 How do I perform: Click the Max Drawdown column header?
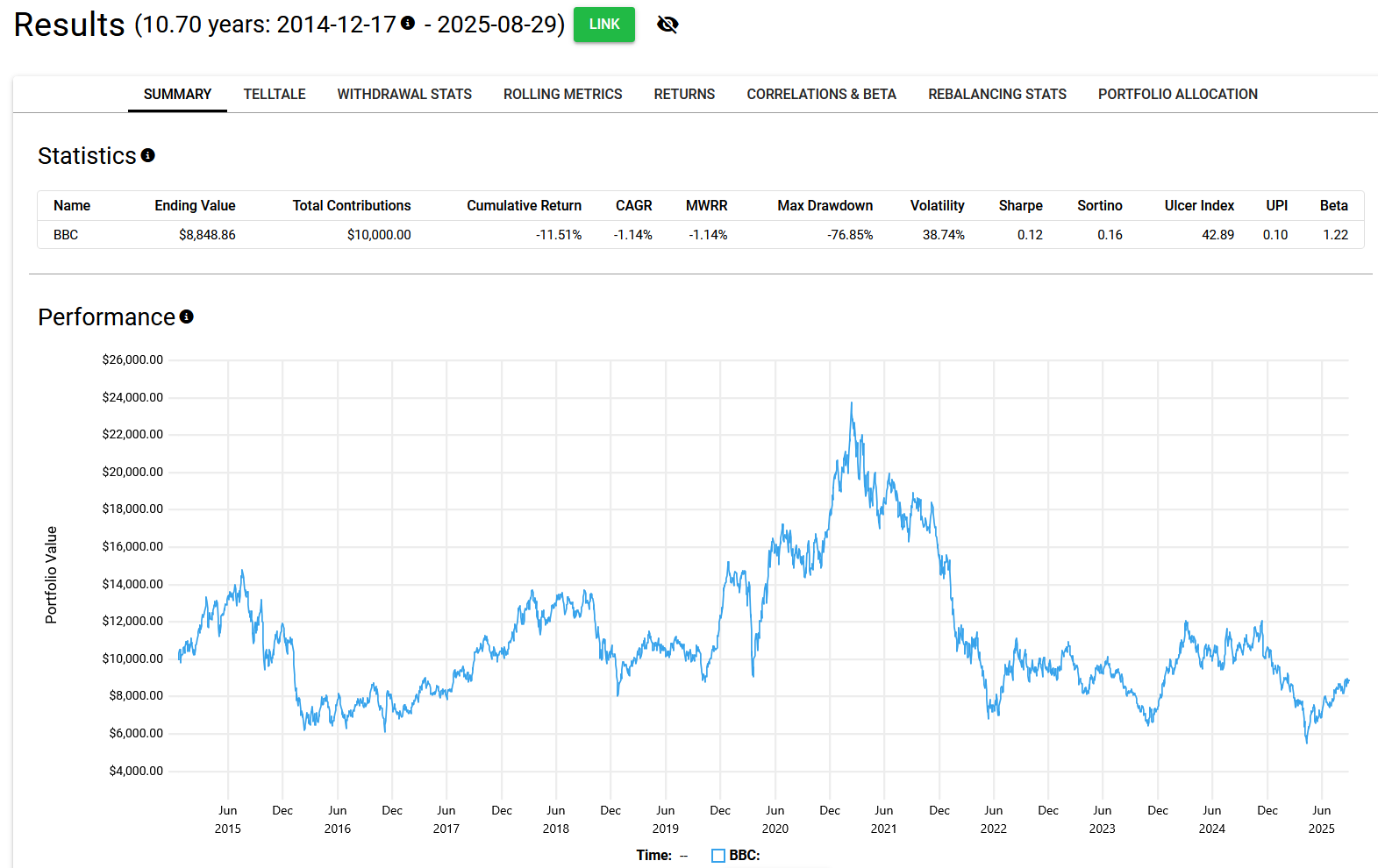point(825,205)
